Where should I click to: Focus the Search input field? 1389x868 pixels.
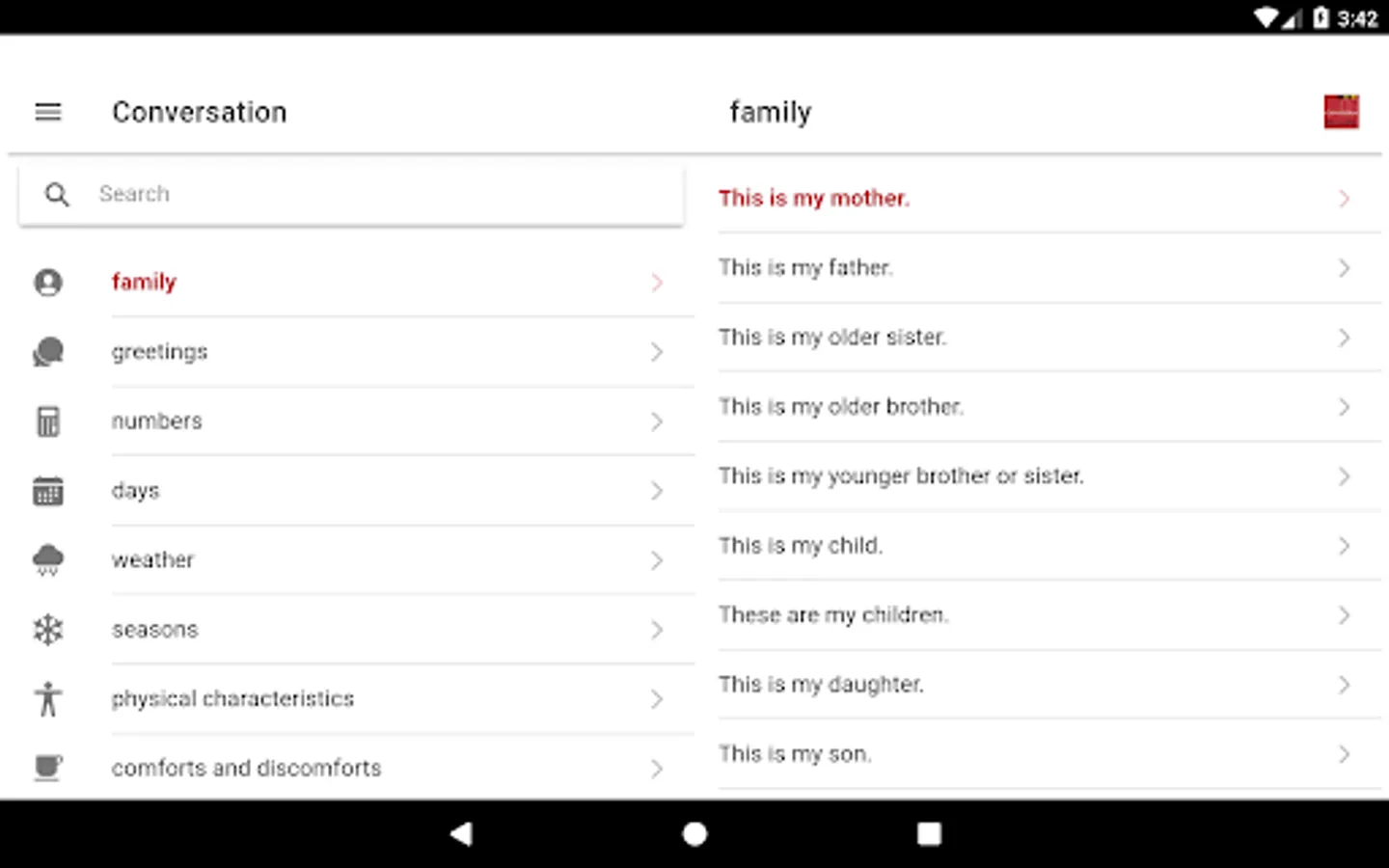[386, 195]
